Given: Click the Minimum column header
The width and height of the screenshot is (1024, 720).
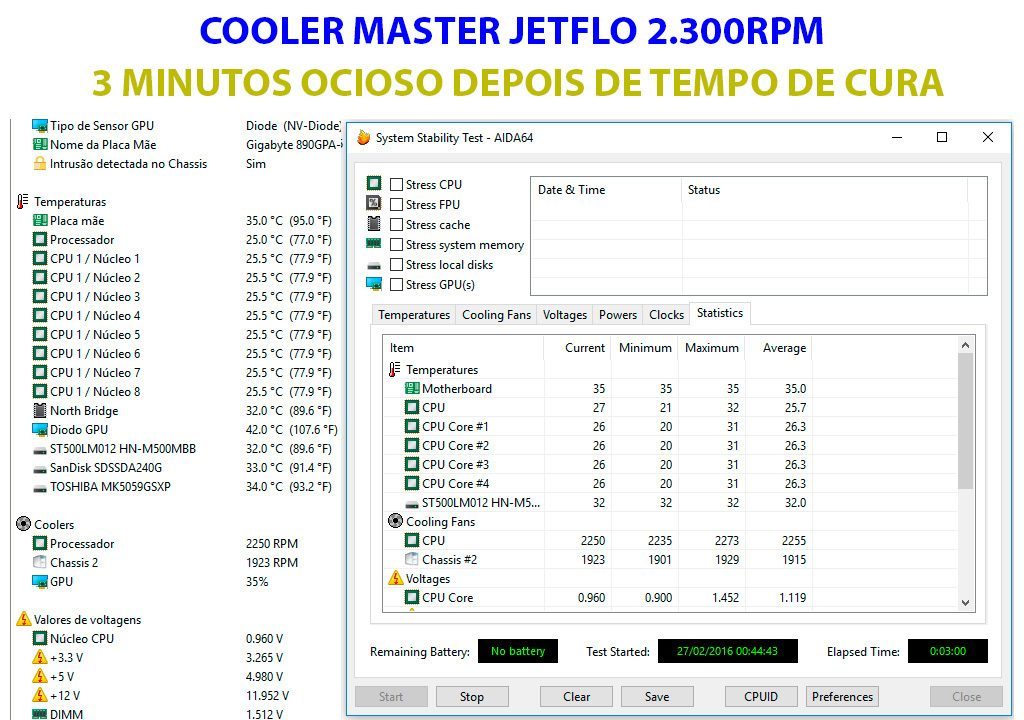Looking at the screenshot, I should point(645,348).
